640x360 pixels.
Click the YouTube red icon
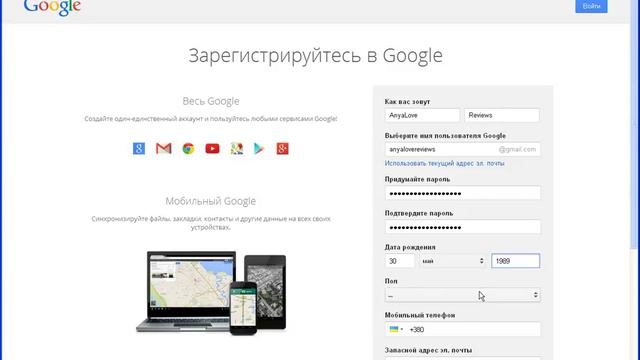pos(212,149)
